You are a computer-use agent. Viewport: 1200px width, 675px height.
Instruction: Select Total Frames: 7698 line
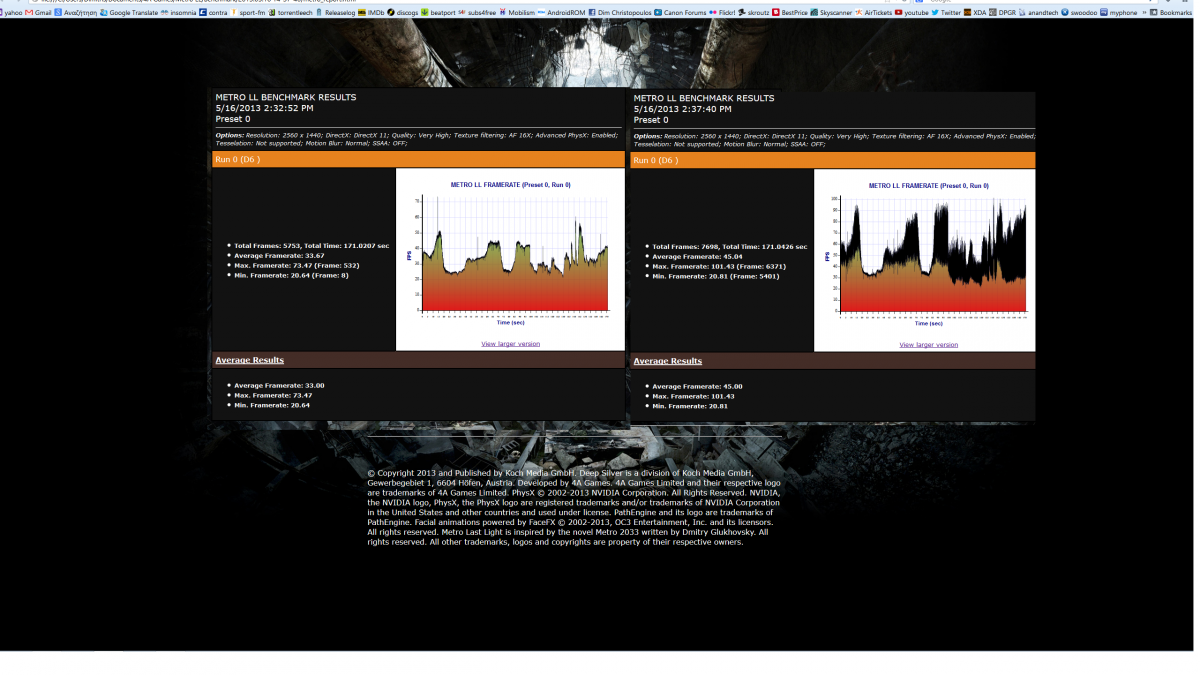click(730, 246)
